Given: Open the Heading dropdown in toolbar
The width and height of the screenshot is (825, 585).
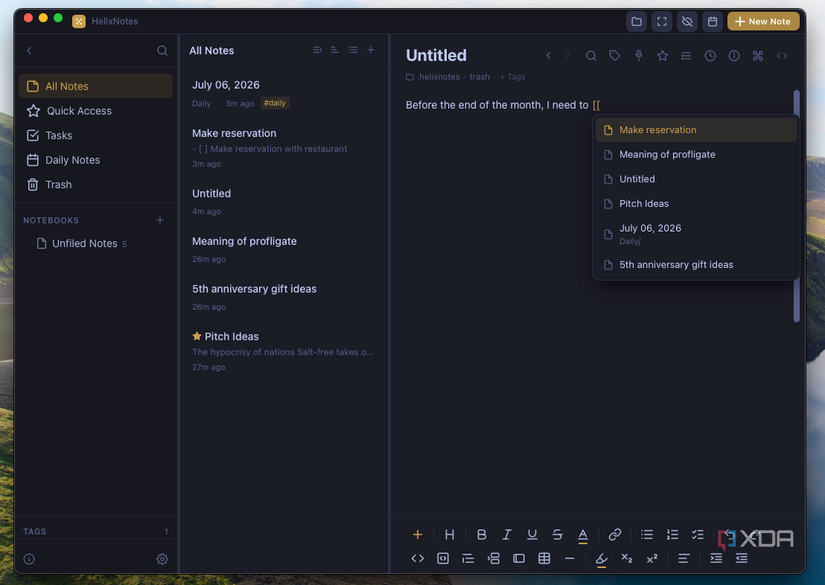Looking at the screenshot, I should click(x=449, y=534).
